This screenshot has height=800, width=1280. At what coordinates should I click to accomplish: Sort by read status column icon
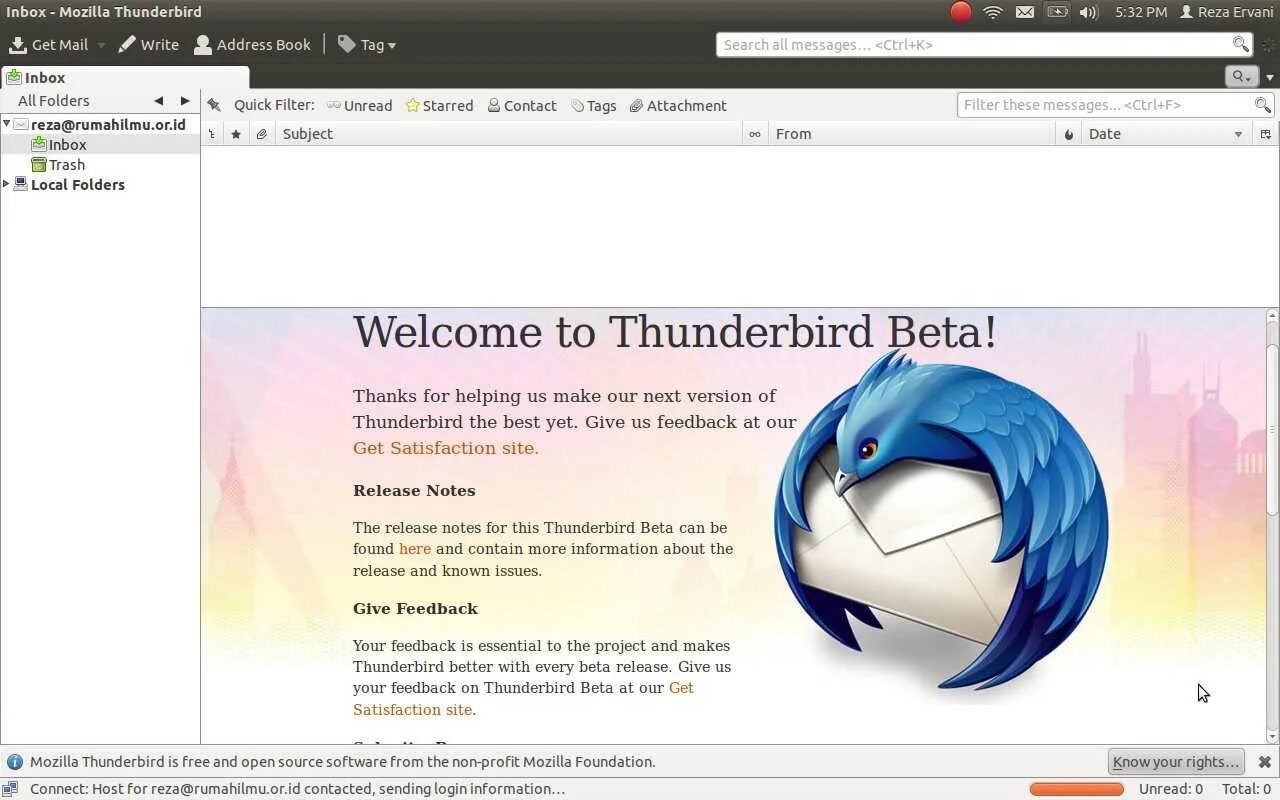pyautogui.click(x=755, y=134)
